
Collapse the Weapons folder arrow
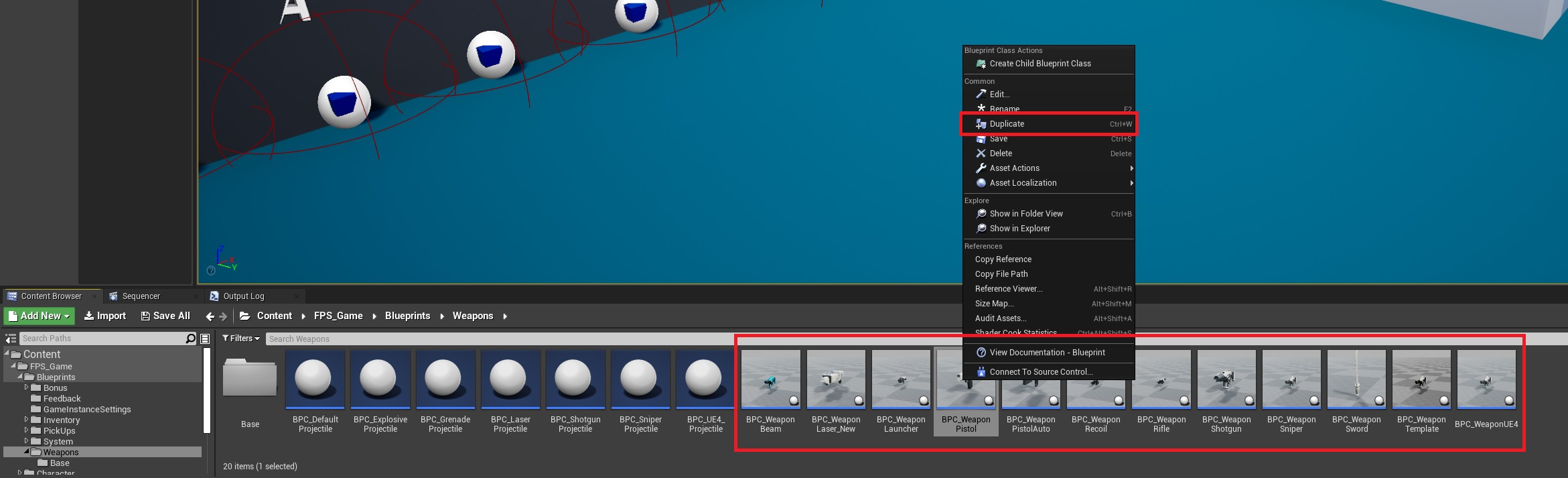click(x=27, y=452)
